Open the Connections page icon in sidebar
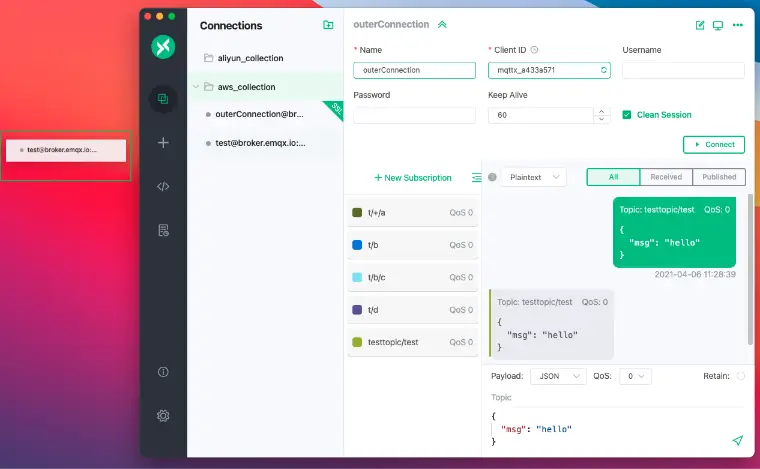760x469 pixels. (x=163, y=99)
